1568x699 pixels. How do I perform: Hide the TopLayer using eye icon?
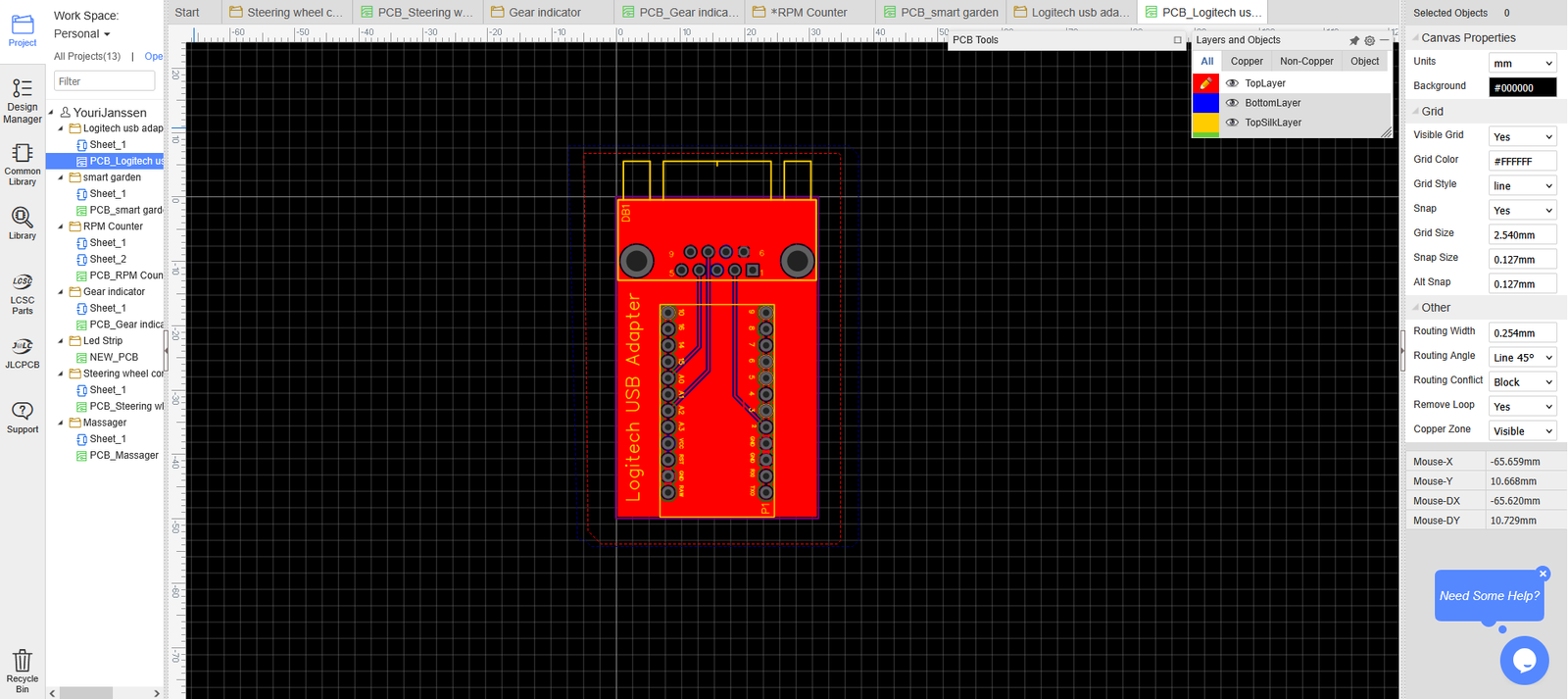pos(1232,83)
